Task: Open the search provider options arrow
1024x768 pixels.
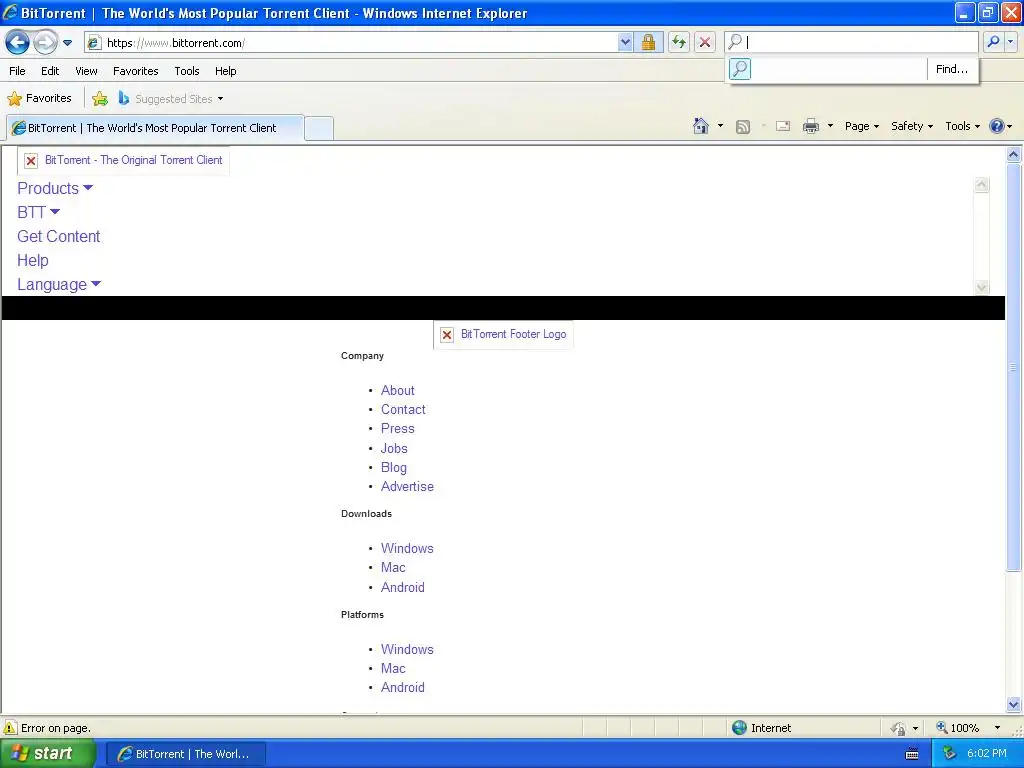Action: 1010,42
